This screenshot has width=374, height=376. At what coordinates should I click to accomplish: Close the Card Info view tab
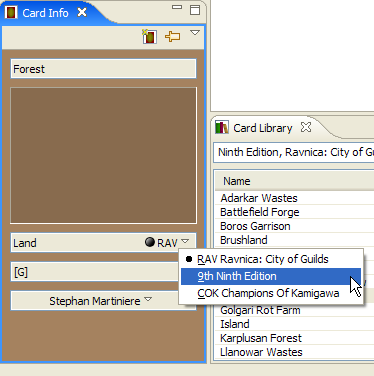(x=82, y=12)
